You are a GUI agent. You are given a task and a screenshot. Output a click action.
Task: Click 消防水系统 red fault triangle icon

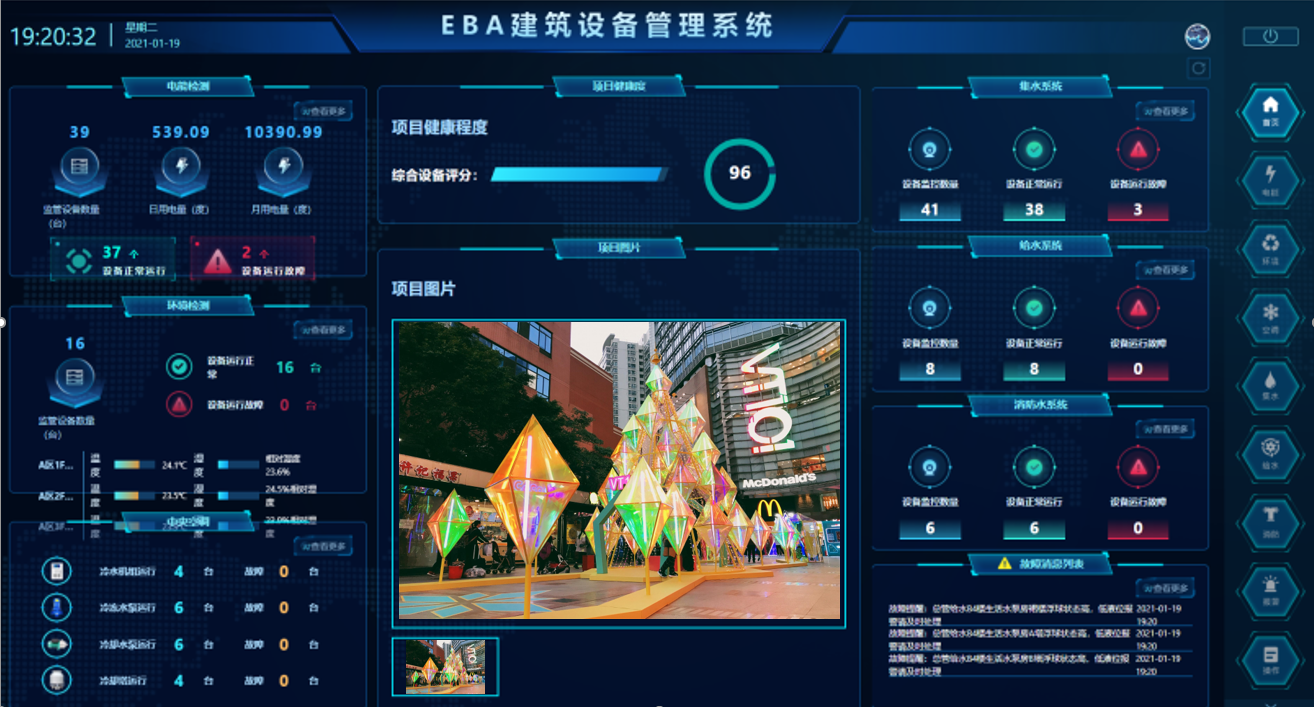point(1138,467)
